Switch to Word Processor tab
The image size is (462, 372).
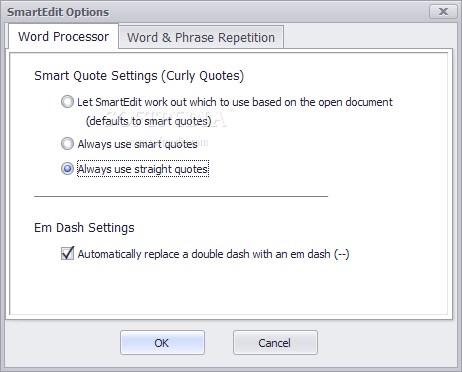[x=63, y=37]
